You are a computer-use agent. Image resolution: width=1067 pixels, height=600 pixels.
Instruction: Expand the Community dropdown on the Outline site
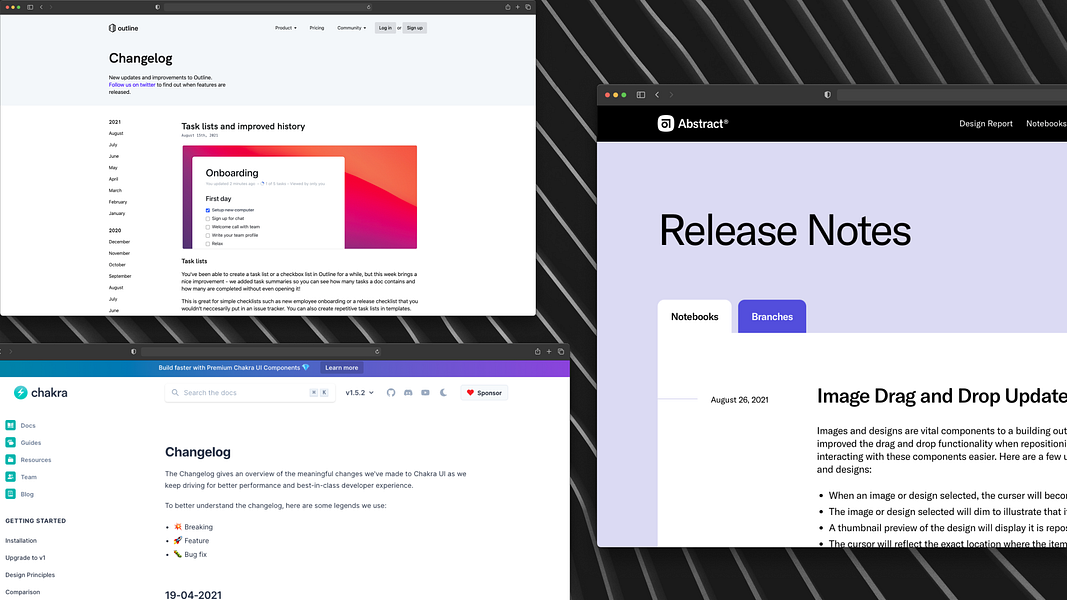pyautogui.click(x=351, y=28)
